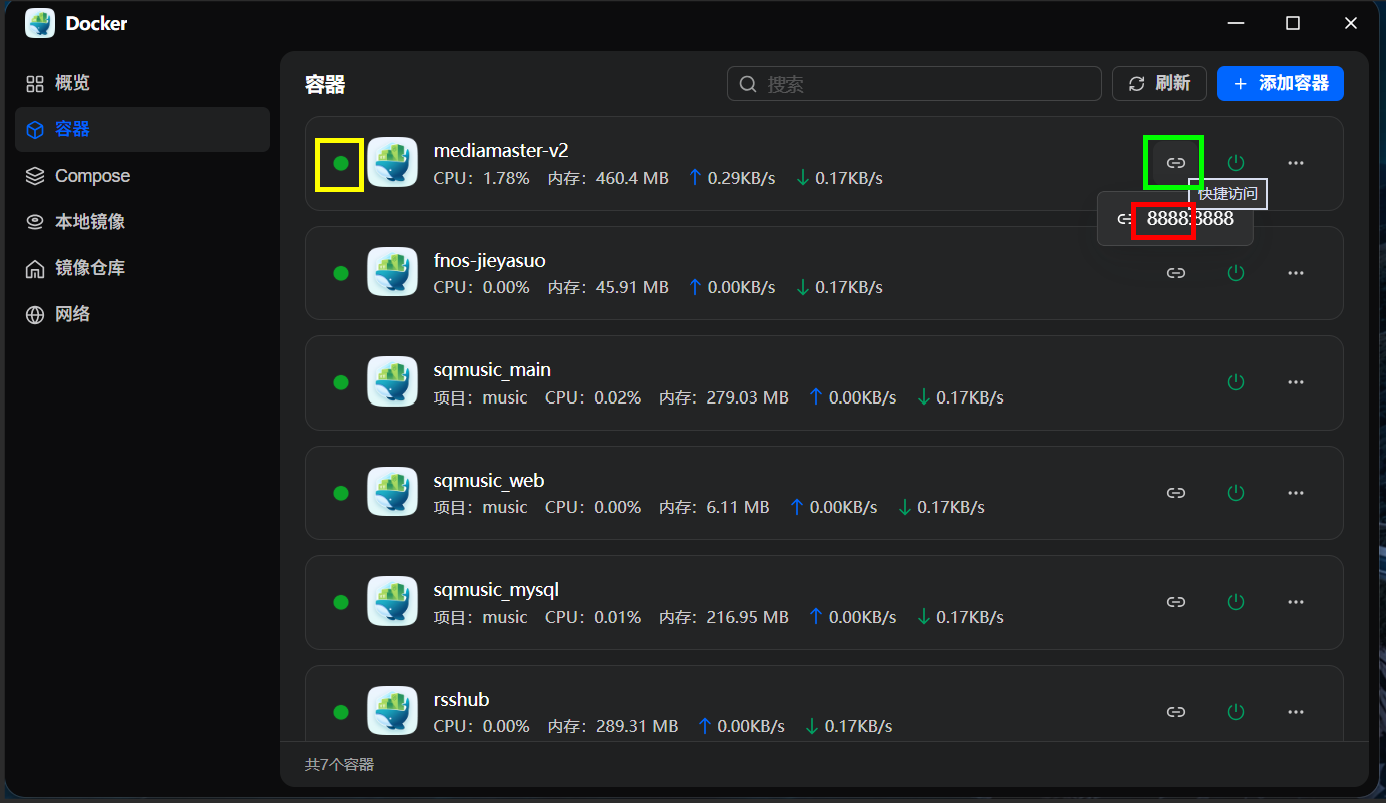Click the green status dot of fnos-jieyasuo

[x=341, y=273]
